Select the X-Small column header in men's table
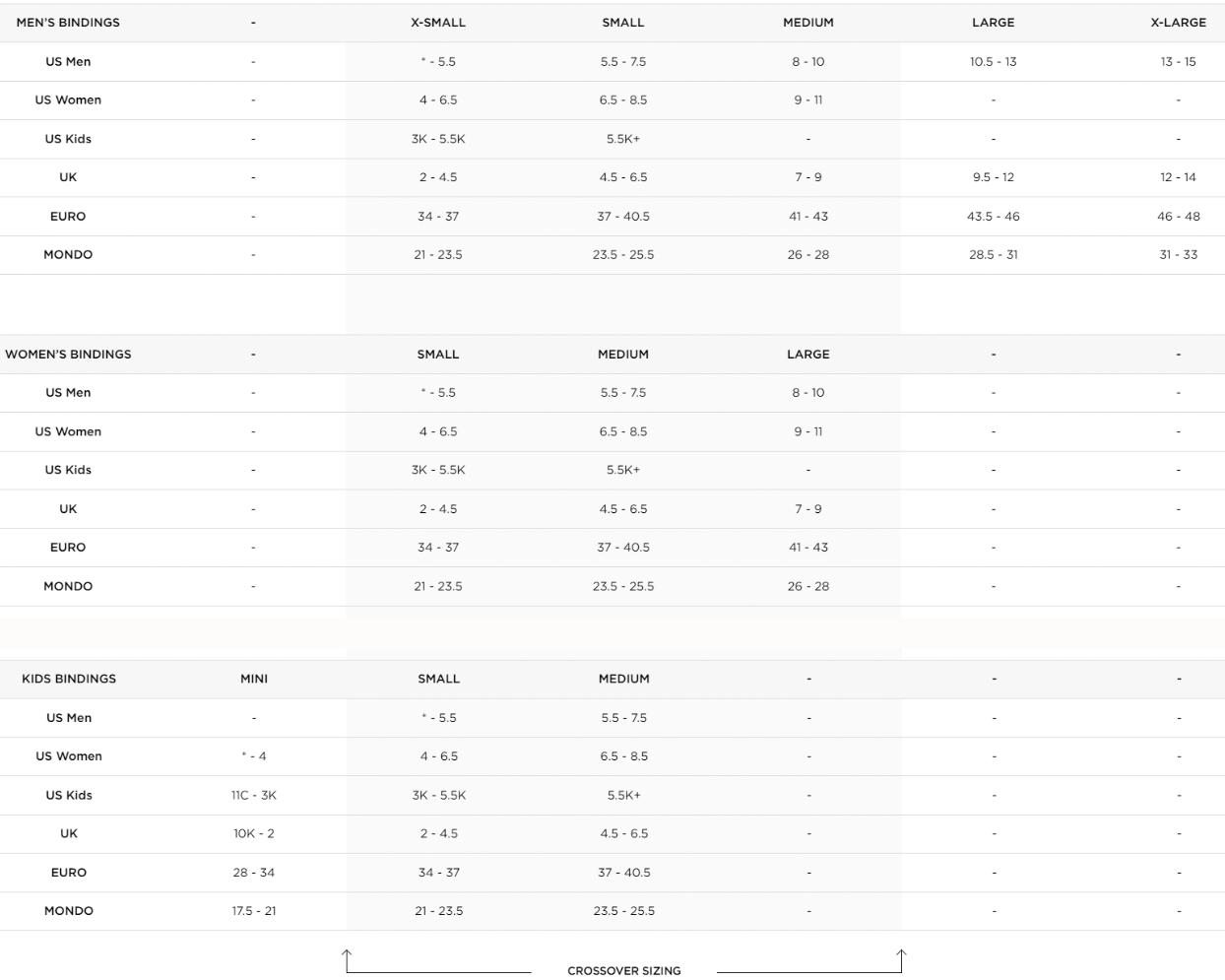This screenshot has height=980, width=1225. click(x=438, y=23)
